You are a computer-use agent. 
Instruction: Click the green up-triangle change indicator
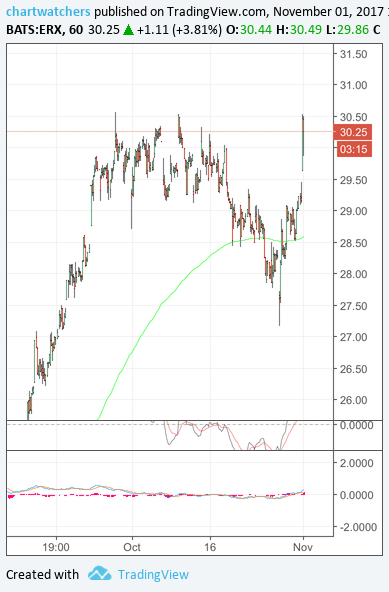[128, 29]
